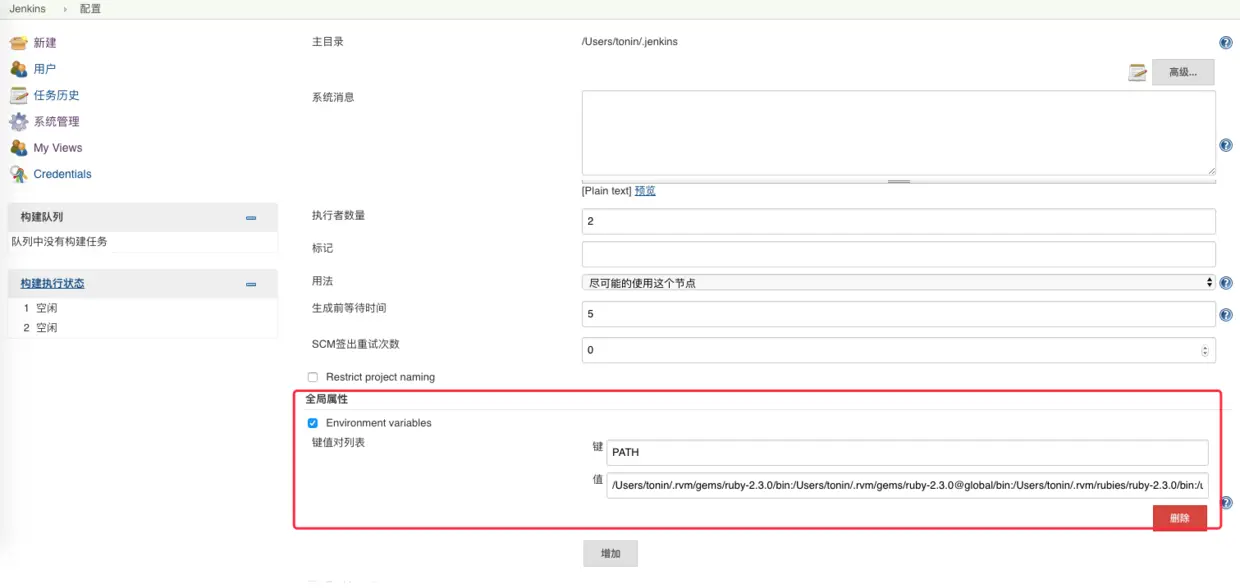Click the 构建队列 panel title
This screenshot has height=588, width=1240.
[42, 216]
